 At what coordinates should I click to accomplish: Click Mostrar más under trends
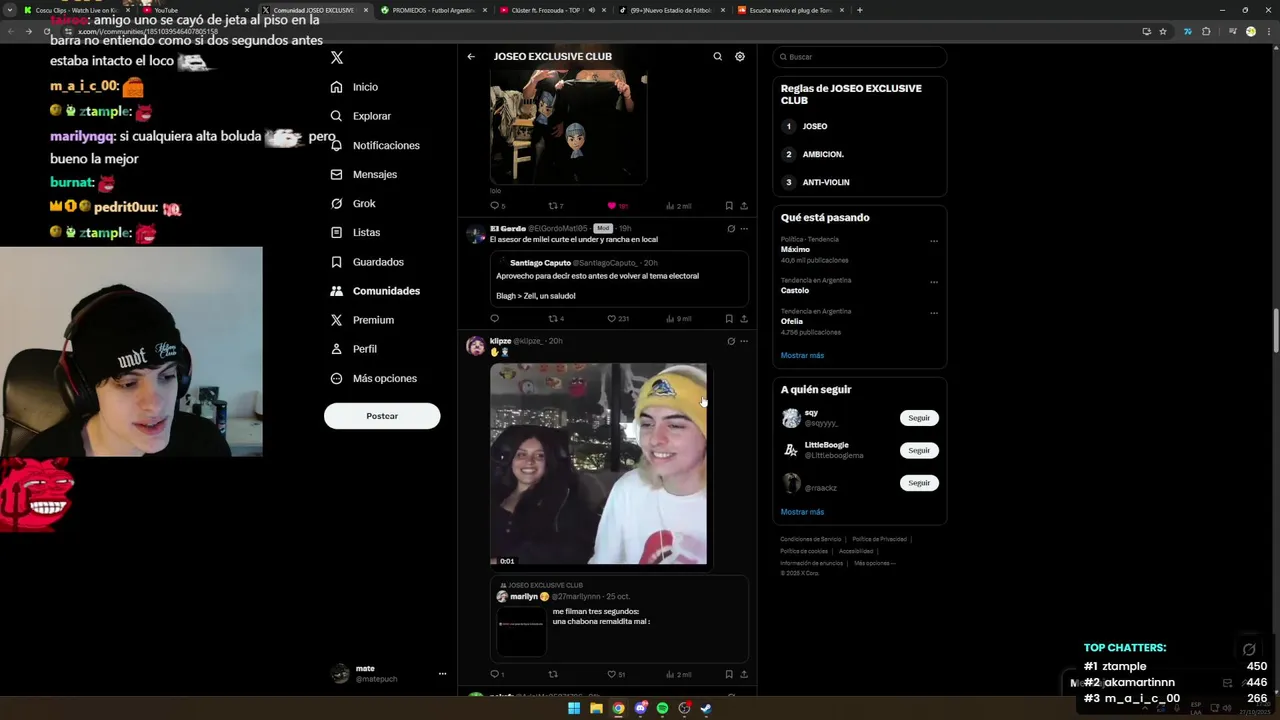pos(802,355)
